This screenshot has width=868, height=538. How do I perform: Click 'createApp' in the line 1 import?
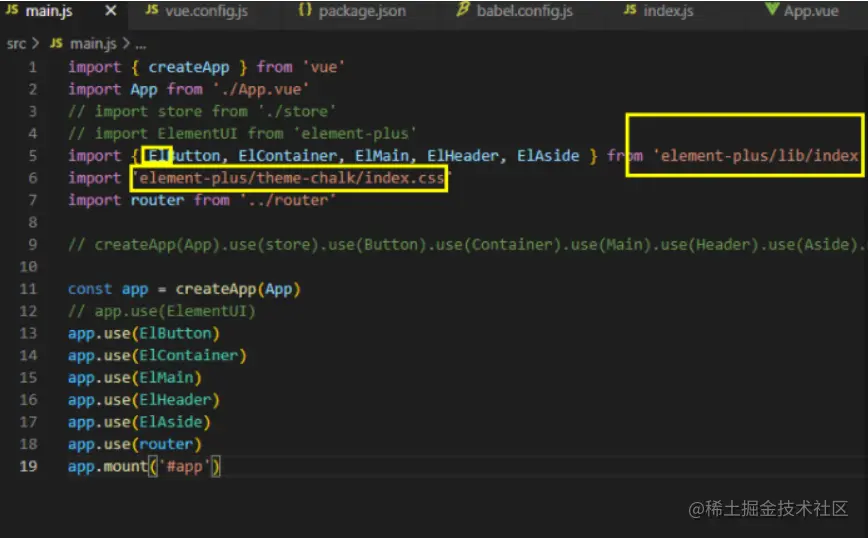pyautogui.click(x=188, y=68)
